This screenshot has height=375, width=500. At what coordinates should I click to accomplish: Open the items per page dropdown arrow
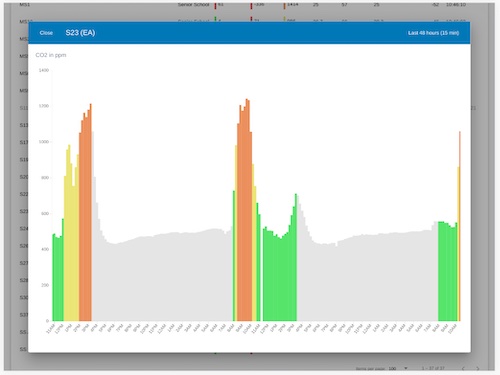406,368
